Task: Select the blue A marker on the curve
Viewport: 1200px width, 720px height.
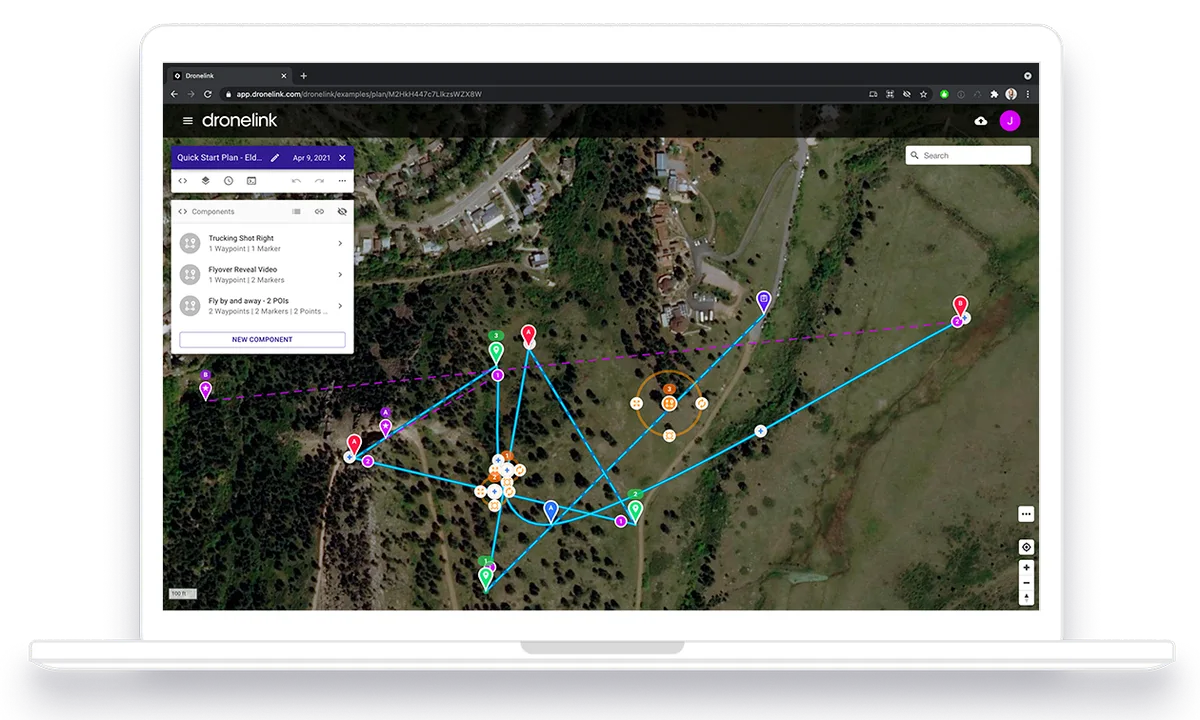Action: (x=550, y=510)
